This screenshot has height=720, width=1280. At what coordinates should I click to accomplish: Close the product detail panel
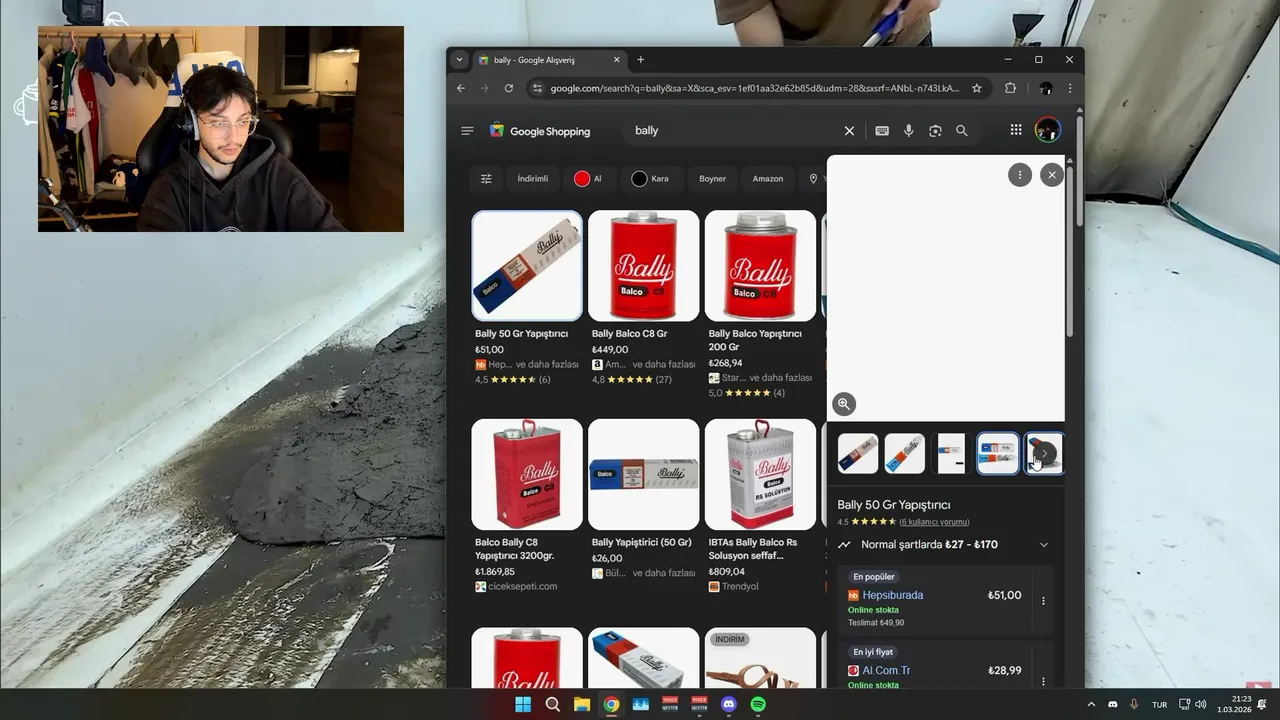pos(1051,175)
